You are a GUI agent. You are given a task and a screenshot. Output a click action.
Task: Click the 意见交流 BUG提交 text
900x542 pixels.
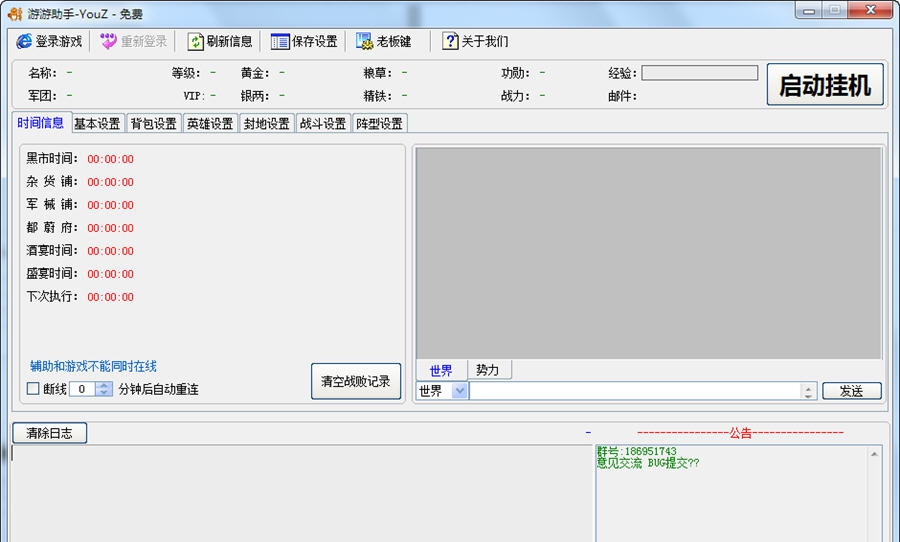(648, 463)
